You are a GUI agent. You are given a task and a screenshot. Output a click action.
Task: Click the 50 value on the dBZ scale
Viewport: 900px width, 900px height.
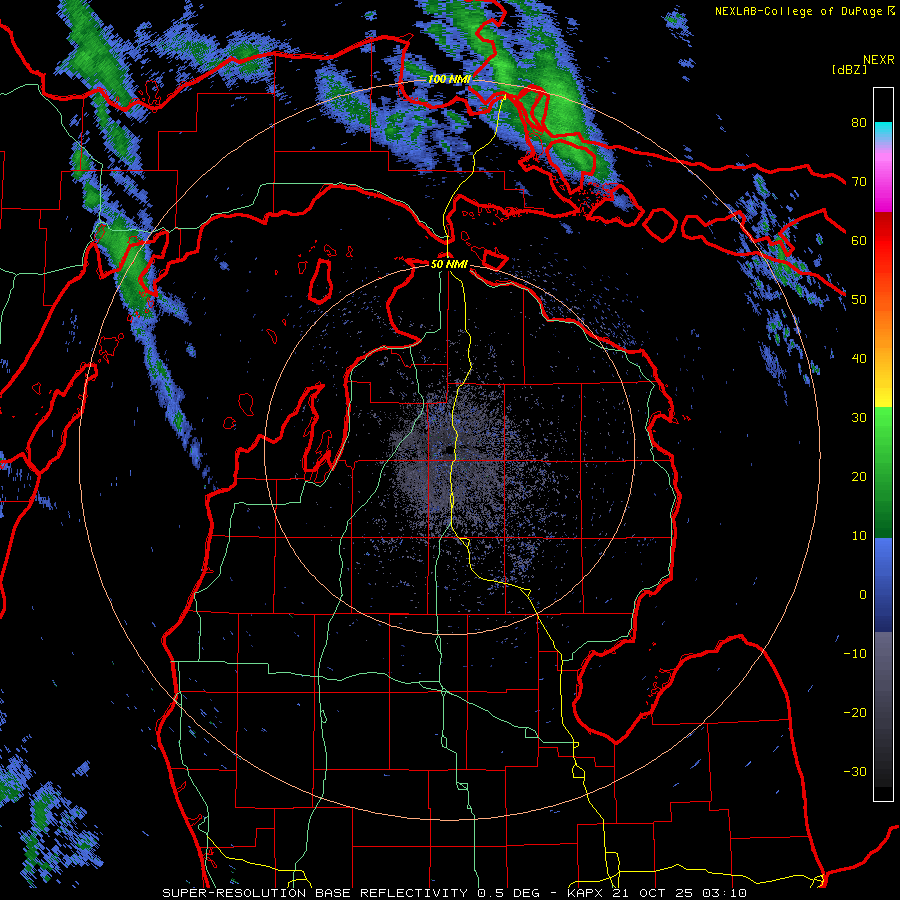pos(859,300)
